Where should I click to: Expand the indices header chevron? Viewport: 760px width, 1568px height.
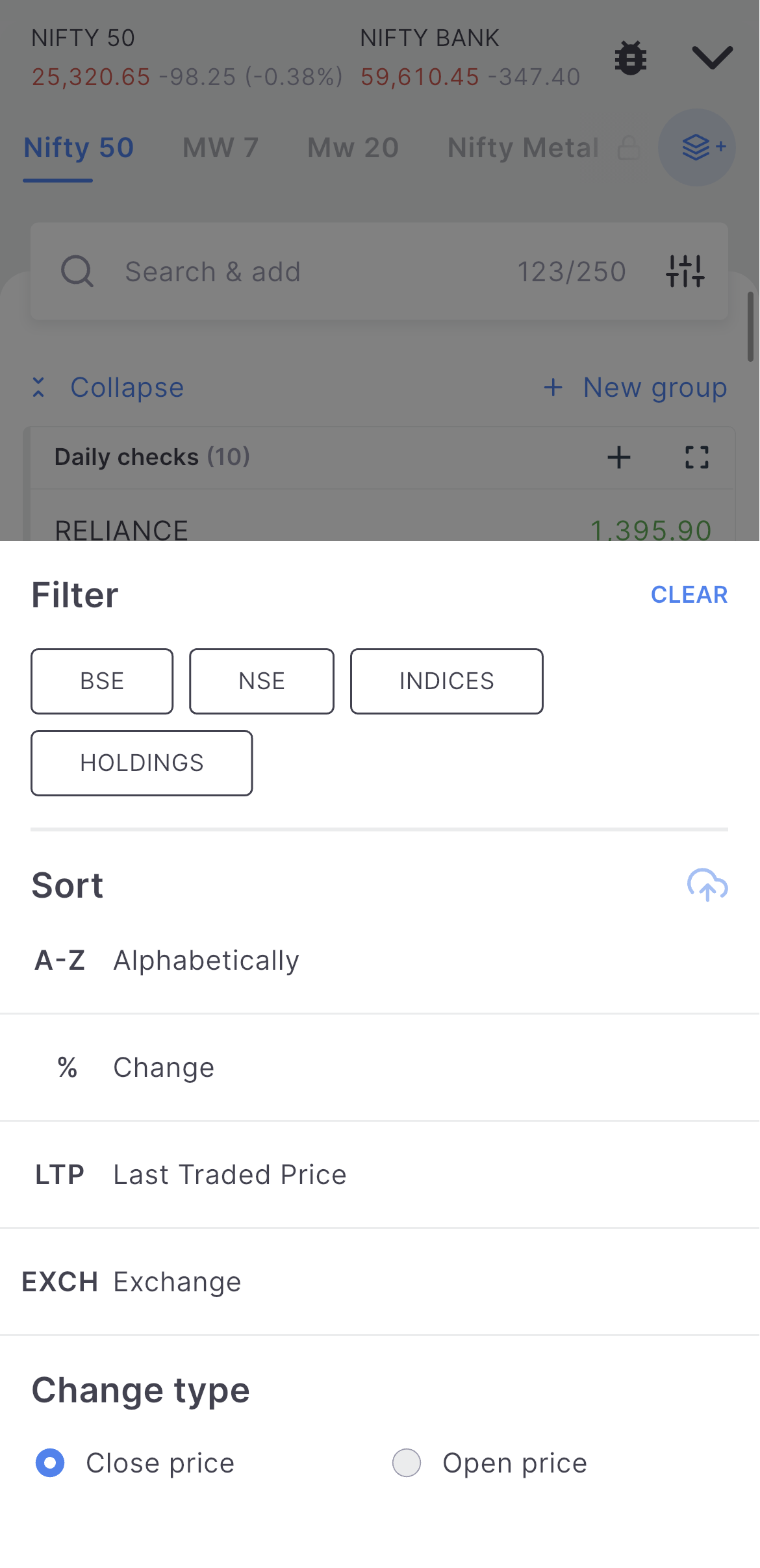[712, 57]
